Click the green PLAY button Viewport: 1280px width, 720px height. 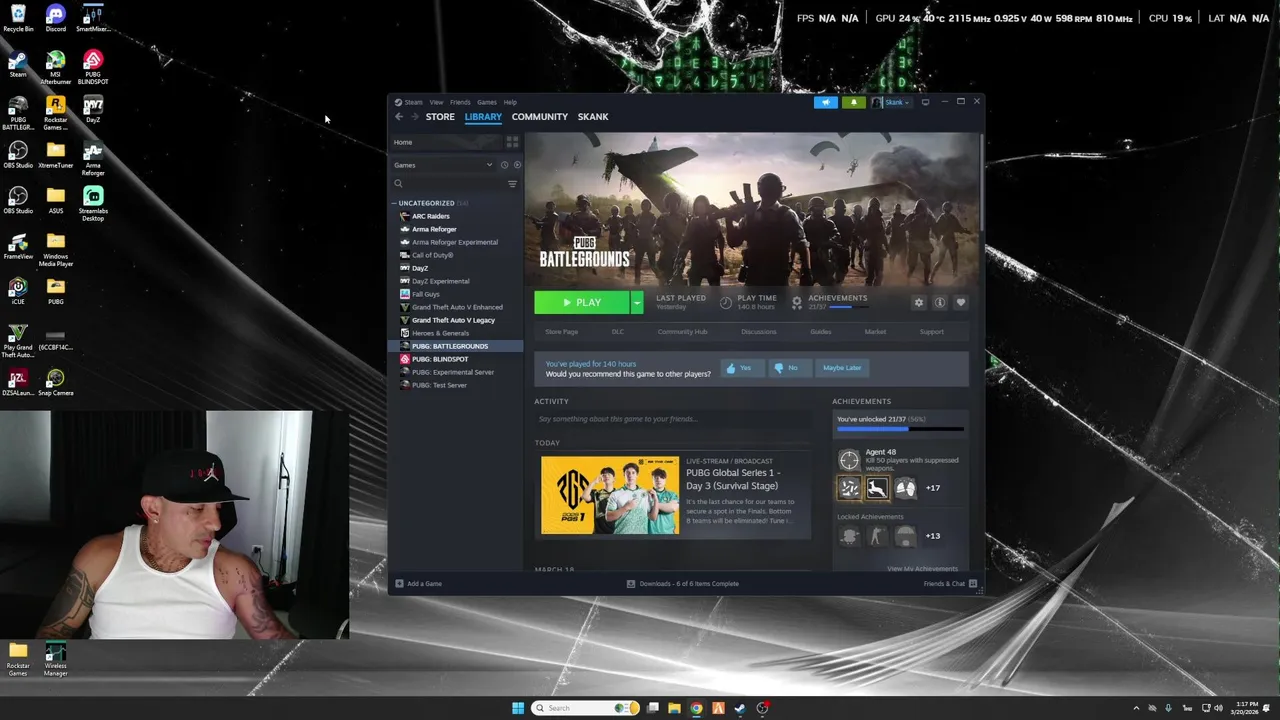(582, 302)
